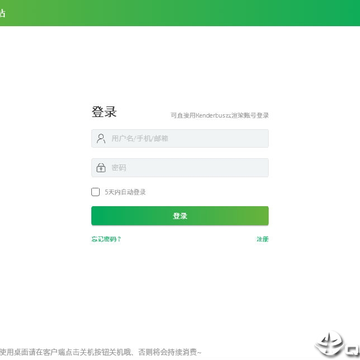Viewport: 360px width, 360px height.
Task: Click the user icon in username field
Action: 101,138
